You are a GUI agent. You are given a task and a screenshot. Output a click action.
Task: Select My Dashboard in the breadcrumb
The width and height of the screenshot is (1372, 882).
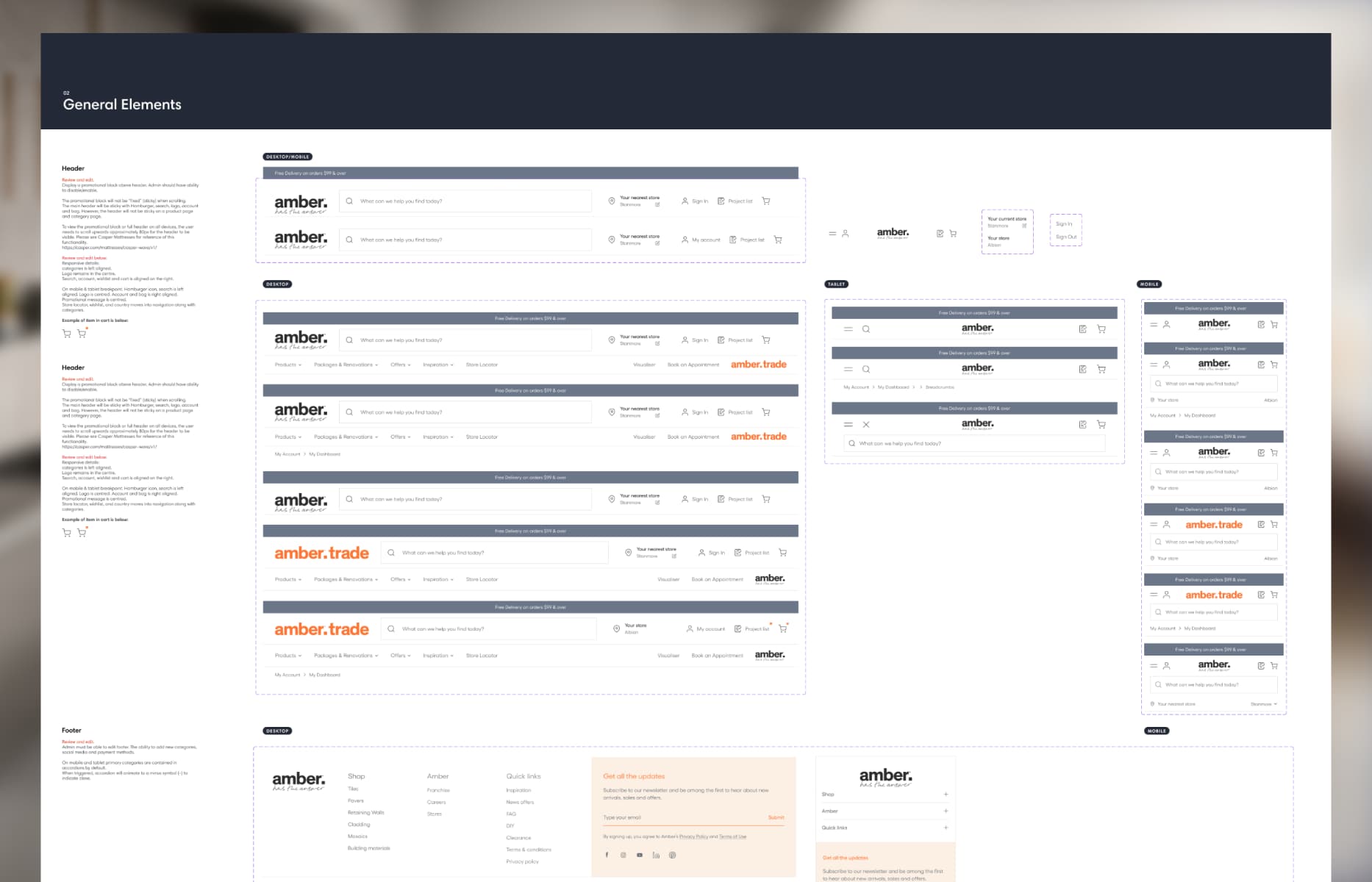pos(324,454)
